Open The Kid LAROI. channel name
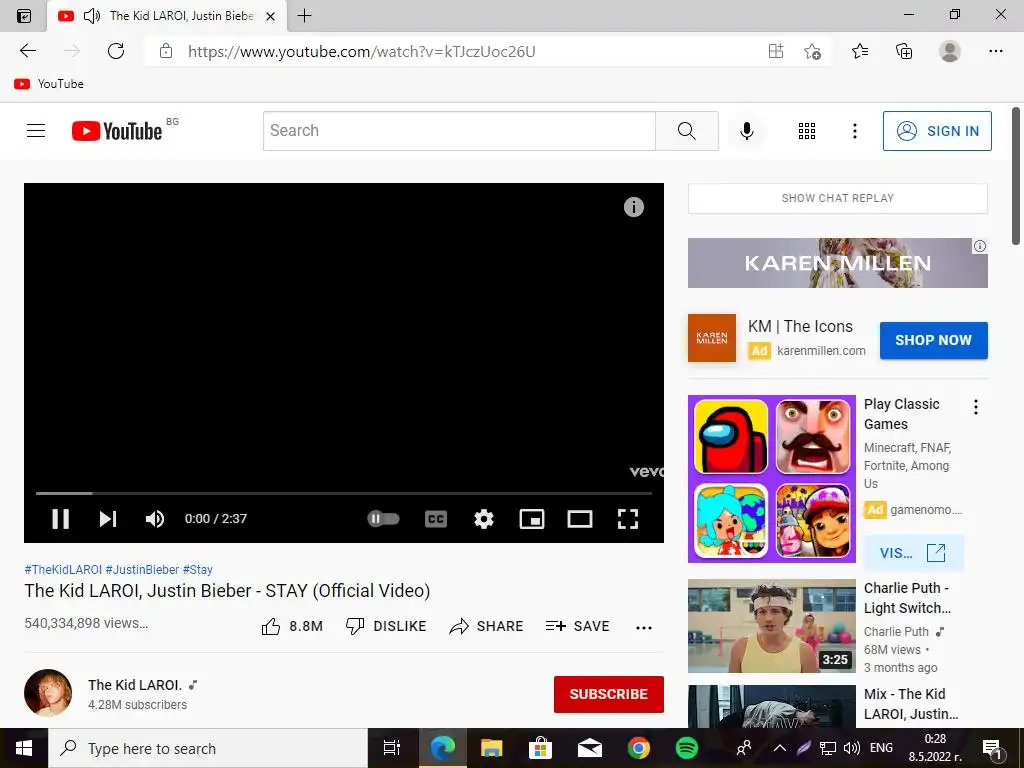1024x768 pixels. tap(135, 685)
